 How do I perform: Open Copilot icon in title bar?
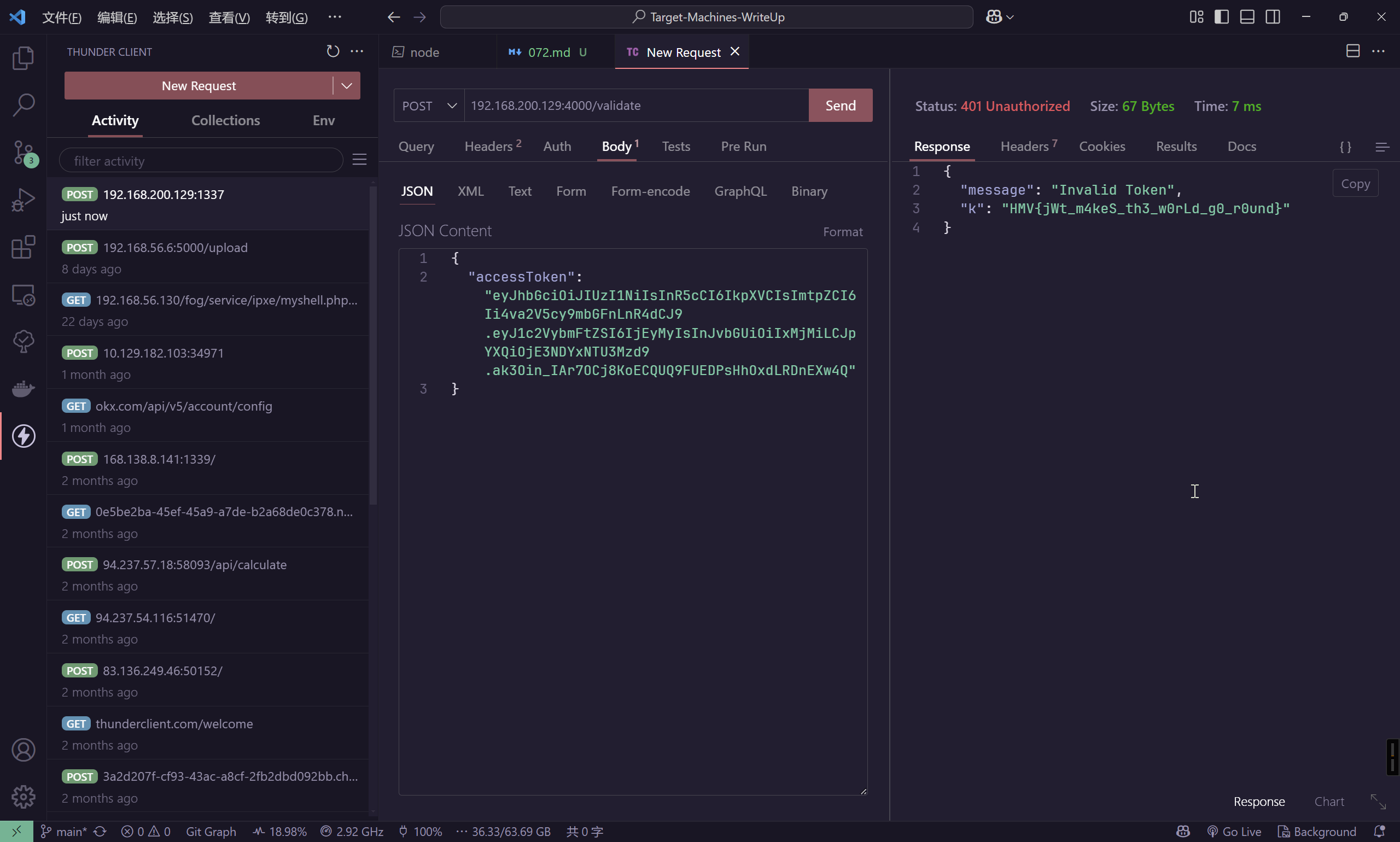[994, 17]
